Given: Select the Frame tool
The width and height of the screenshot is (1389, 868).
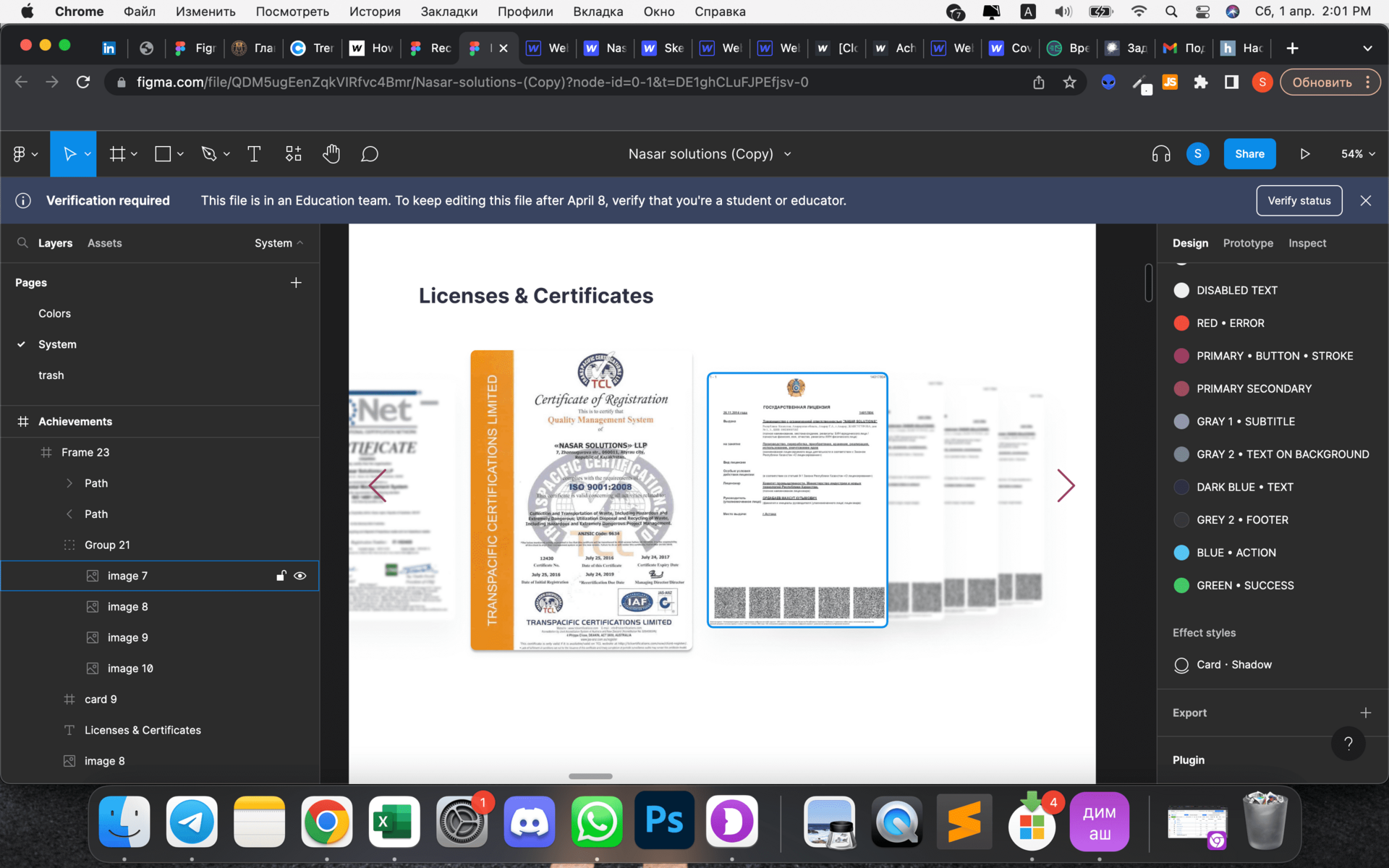Looking at the screenshot, I should tap(117, 154).
